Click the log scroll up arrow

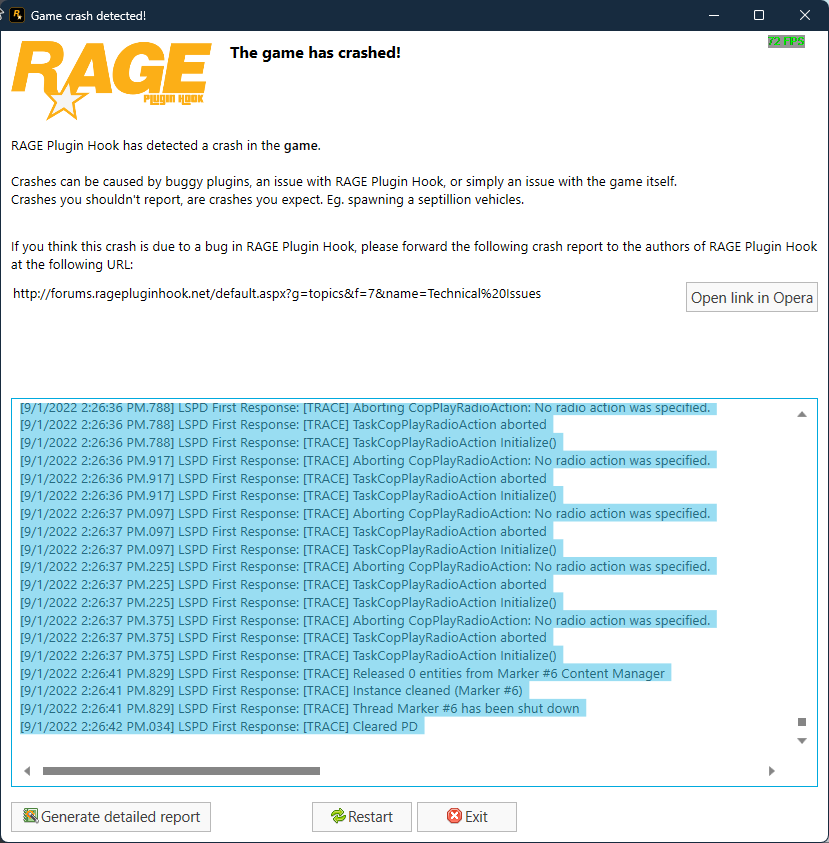[x=802, y=414]
